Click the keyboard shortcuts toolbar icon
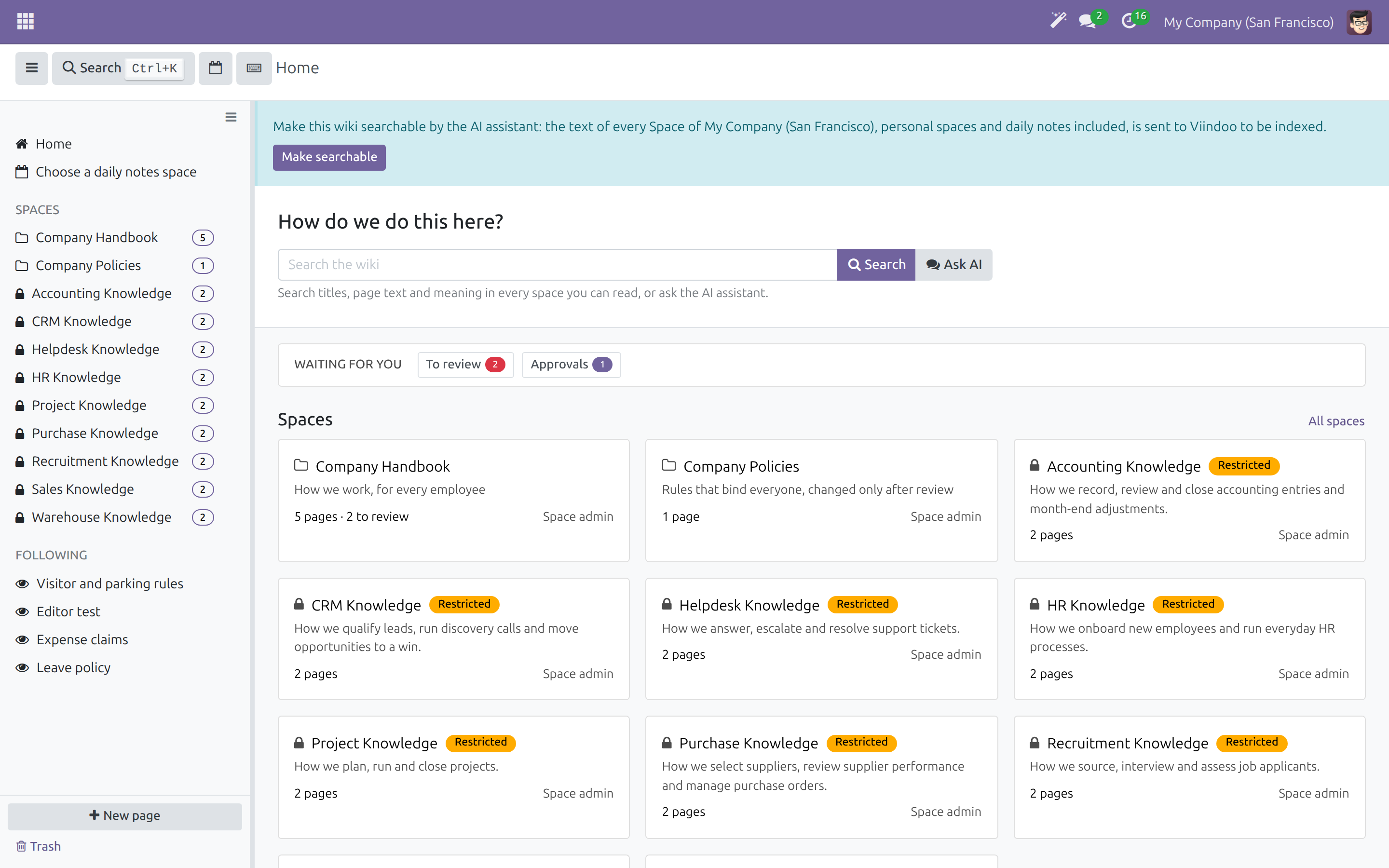 (254, 68)
